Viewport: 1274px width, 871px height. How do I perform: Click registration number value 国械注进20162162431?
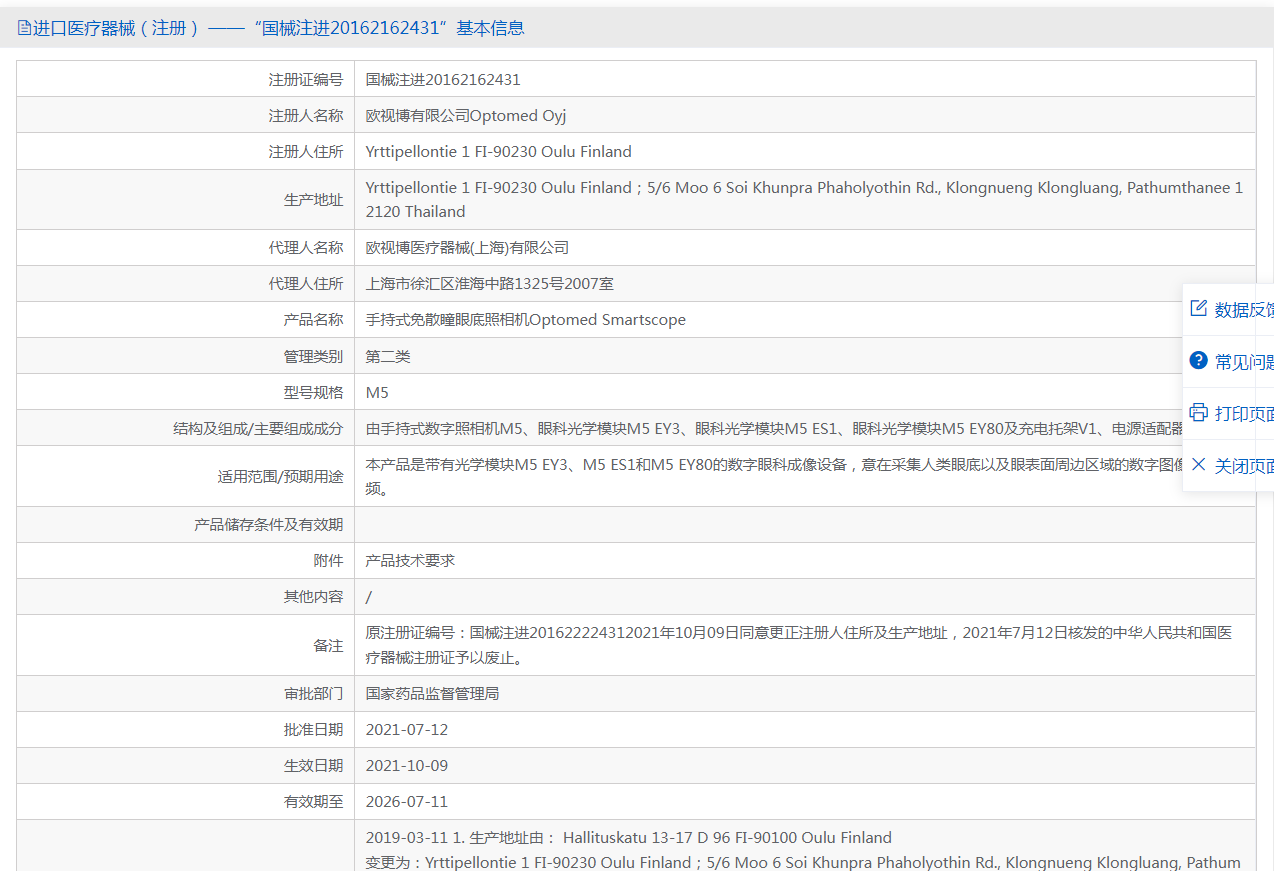pyautogui.click(x=443, y=80)
